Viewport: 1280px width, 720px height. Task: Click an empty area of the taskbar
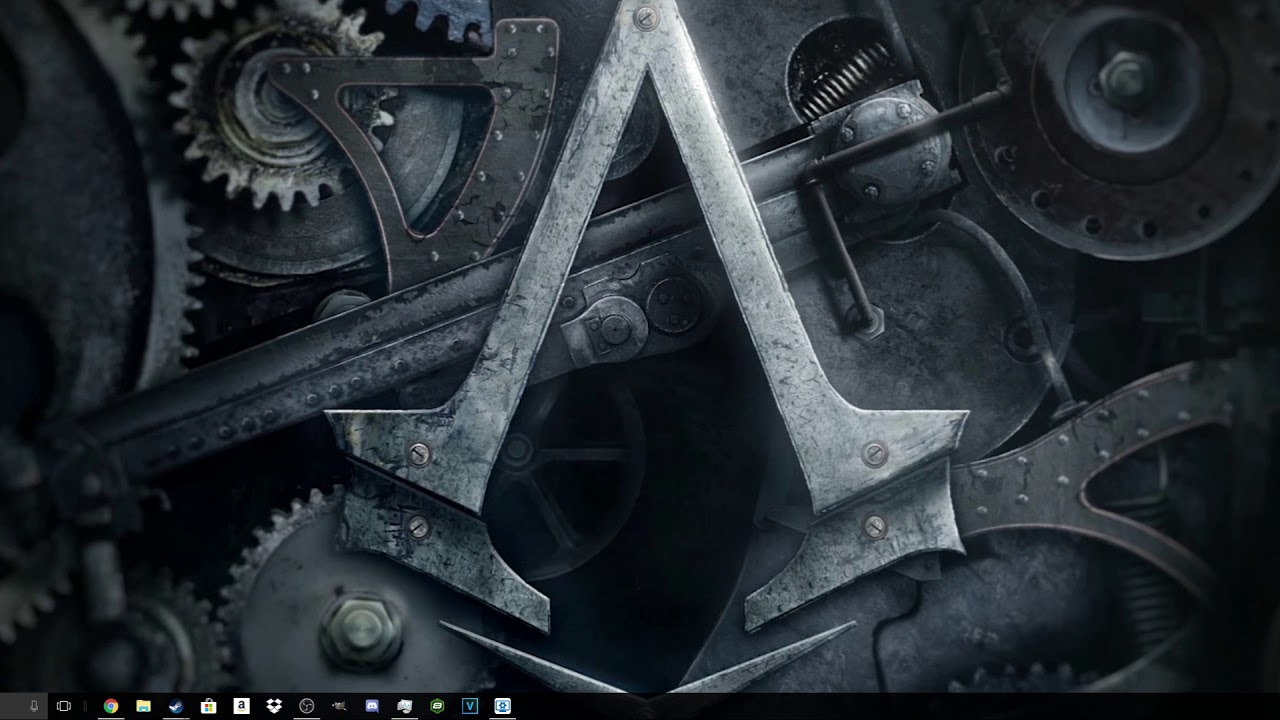850,706
